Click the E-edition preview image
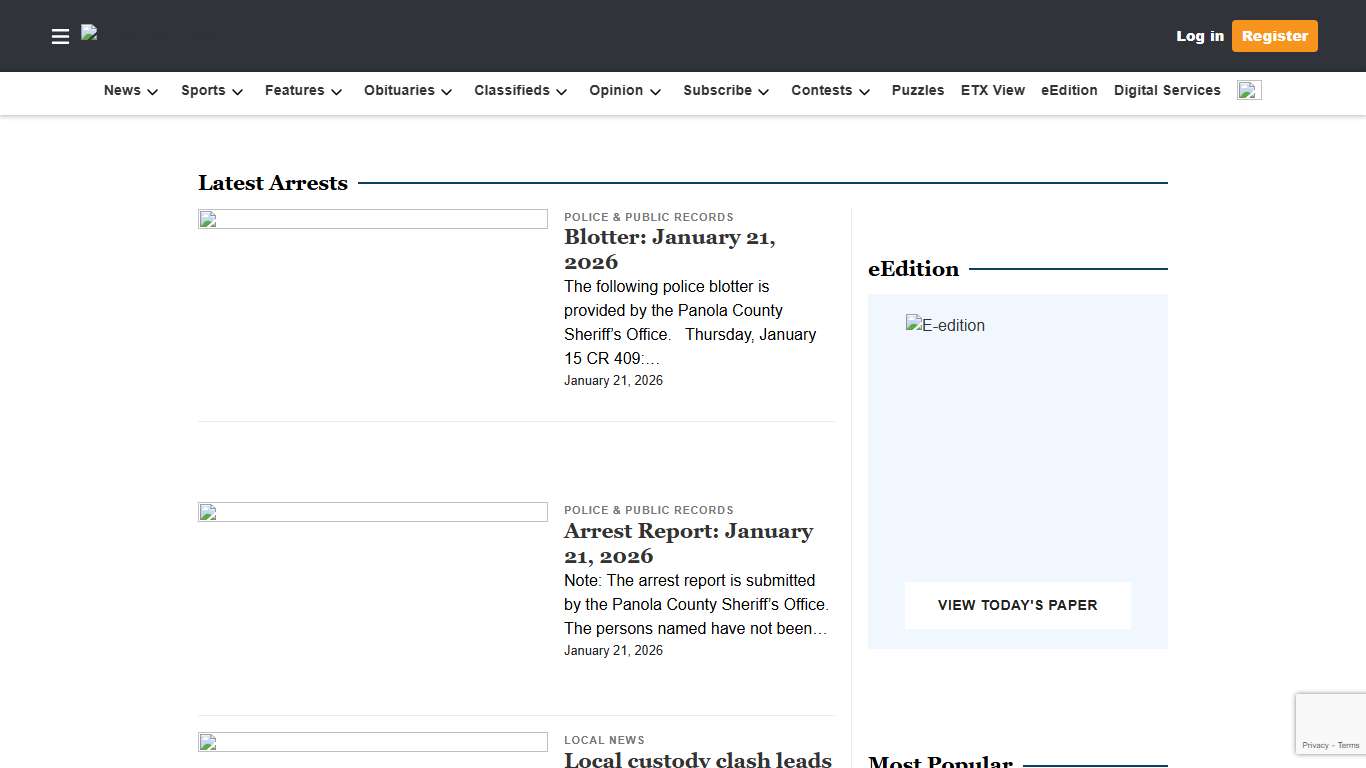The image size is (1366, 768). (x=945, y=326)
